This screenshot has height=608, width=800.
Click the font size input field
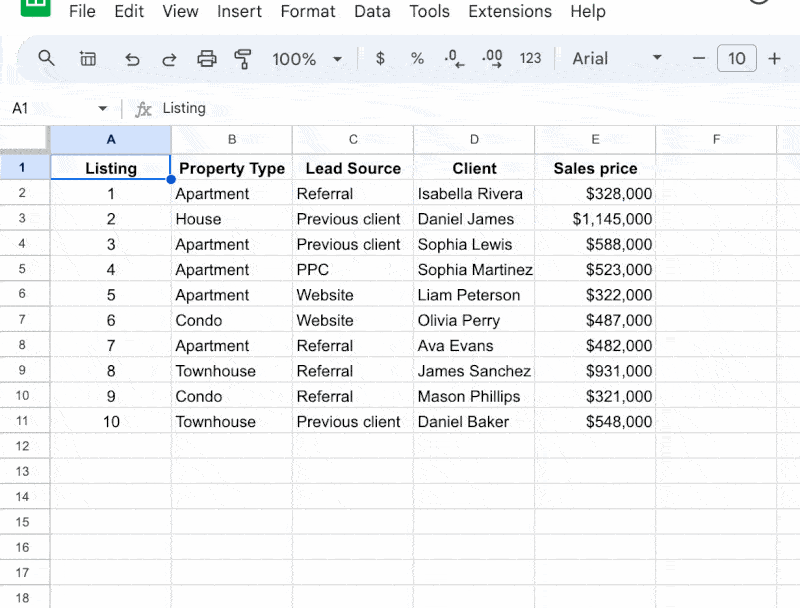click(737, 58)
